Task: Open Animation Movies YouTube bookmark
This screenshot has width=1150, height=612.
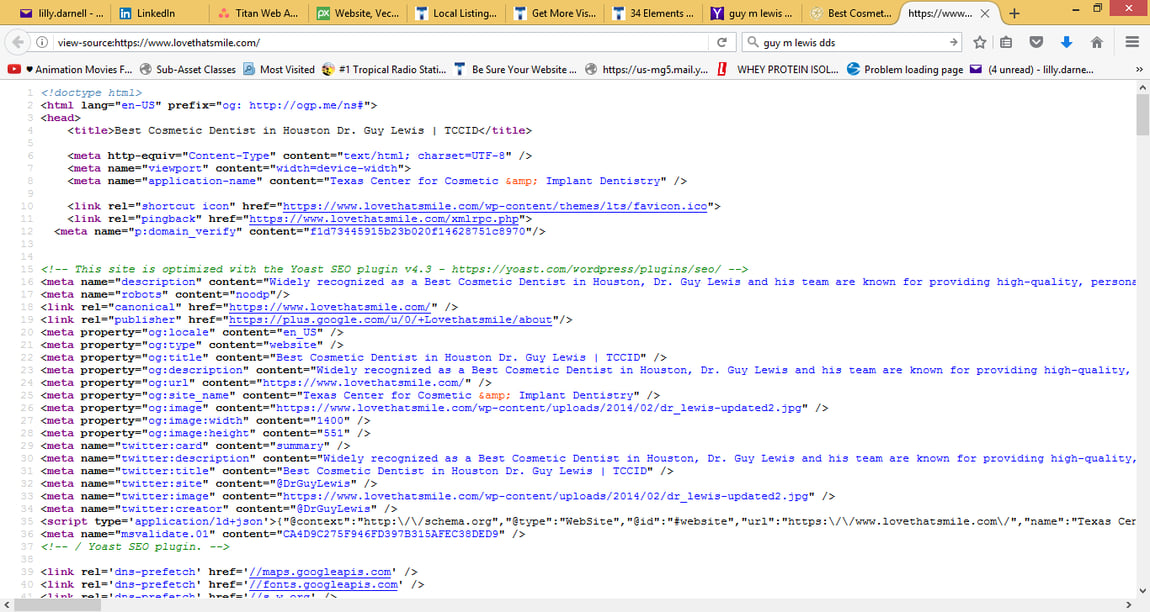Action: click(70, 70)
